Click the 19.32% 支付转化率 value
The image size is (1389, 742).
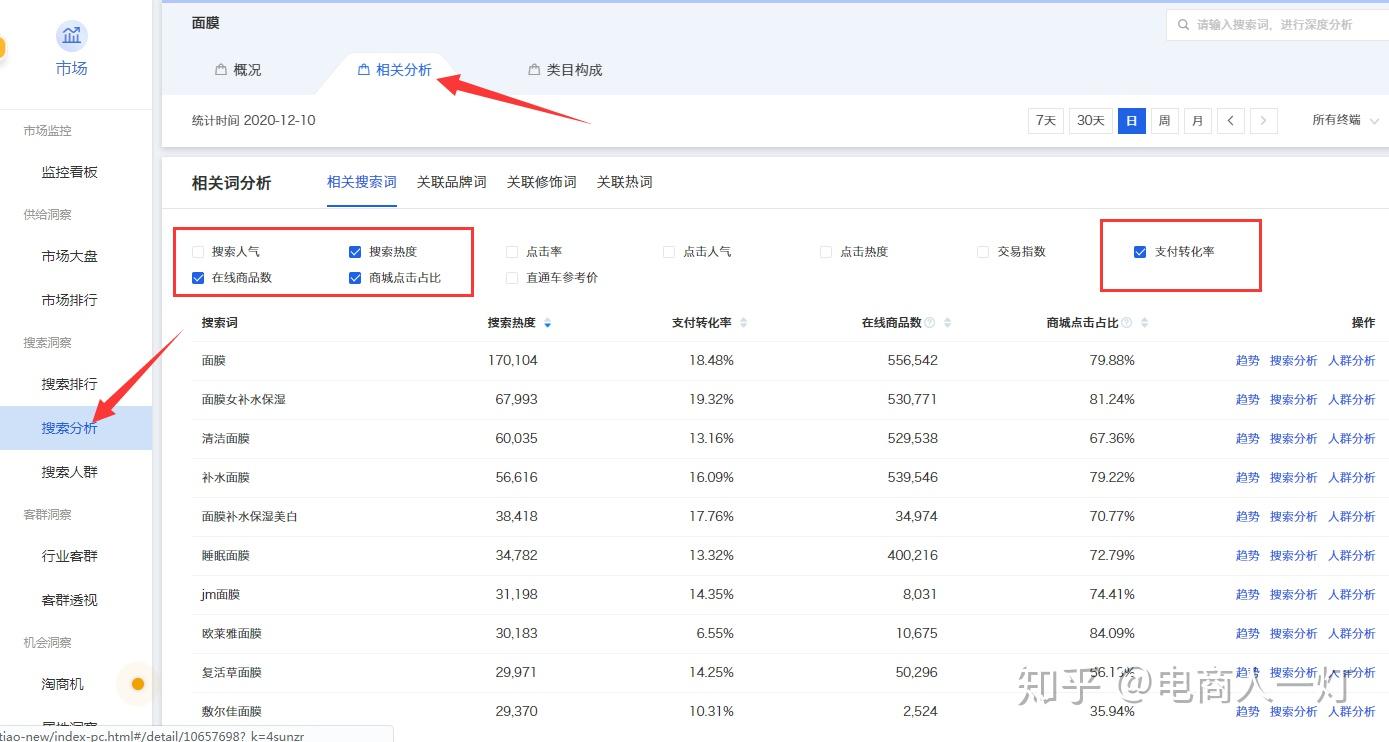click(711, 399)
